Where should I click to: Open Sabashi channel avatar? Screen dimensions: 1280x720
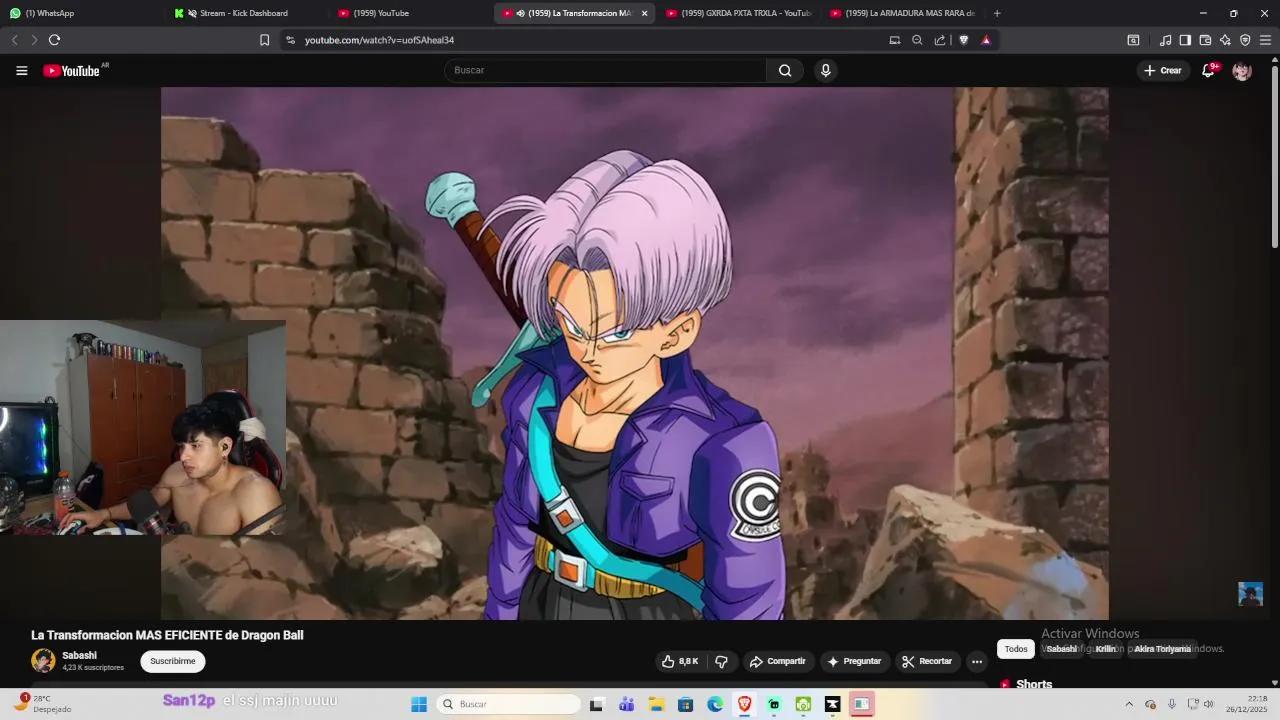pos(43,660)
